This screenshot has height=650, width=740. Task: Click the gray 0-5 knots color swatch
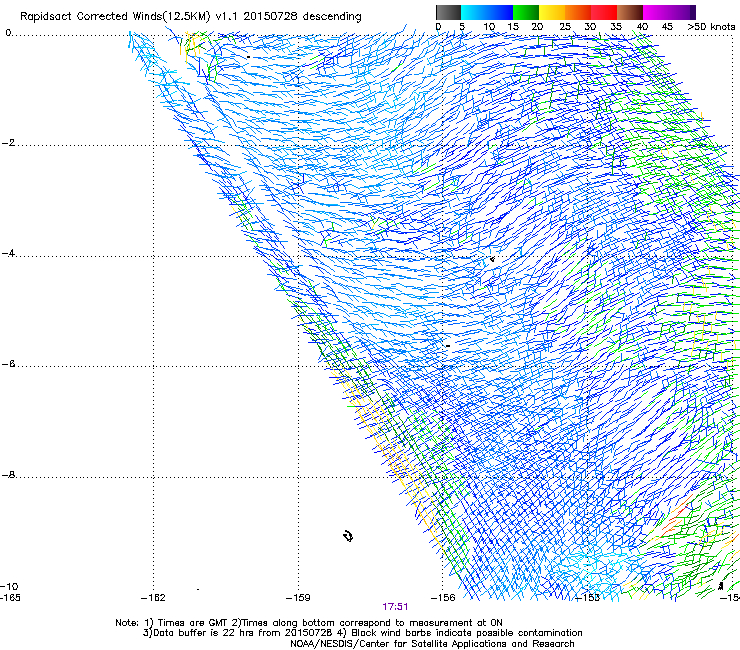448,12
